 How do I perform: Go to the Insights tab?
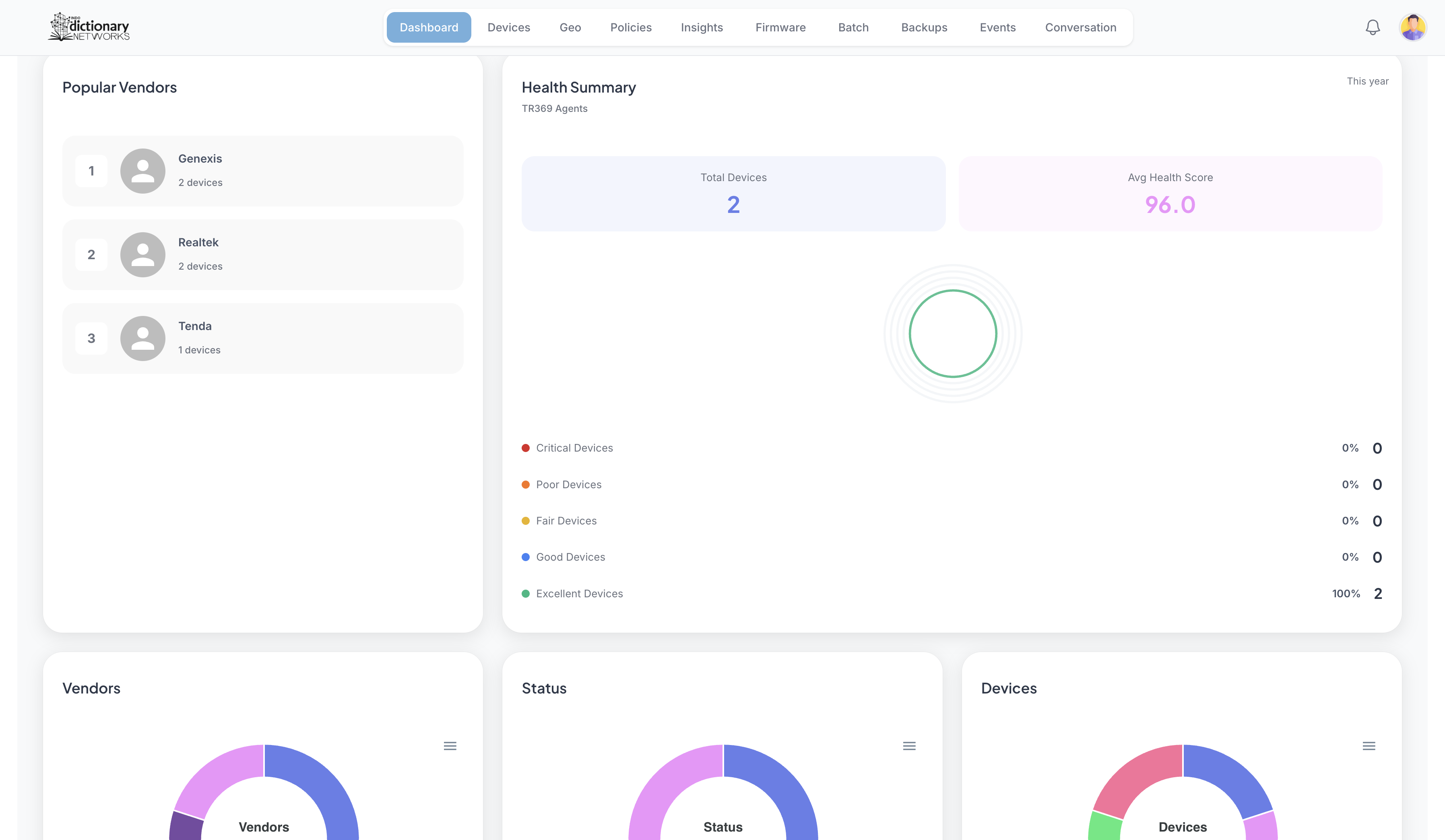pos(701,27)
